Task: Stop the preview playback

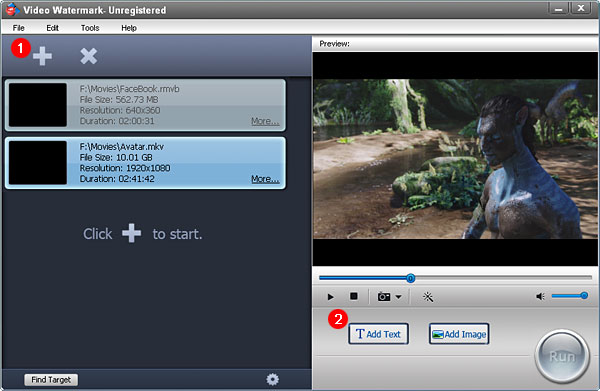Action: (354, 296)
